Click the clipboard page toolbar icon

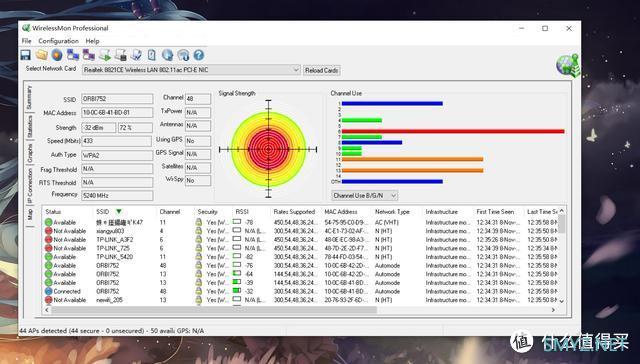tap(151, 55)
